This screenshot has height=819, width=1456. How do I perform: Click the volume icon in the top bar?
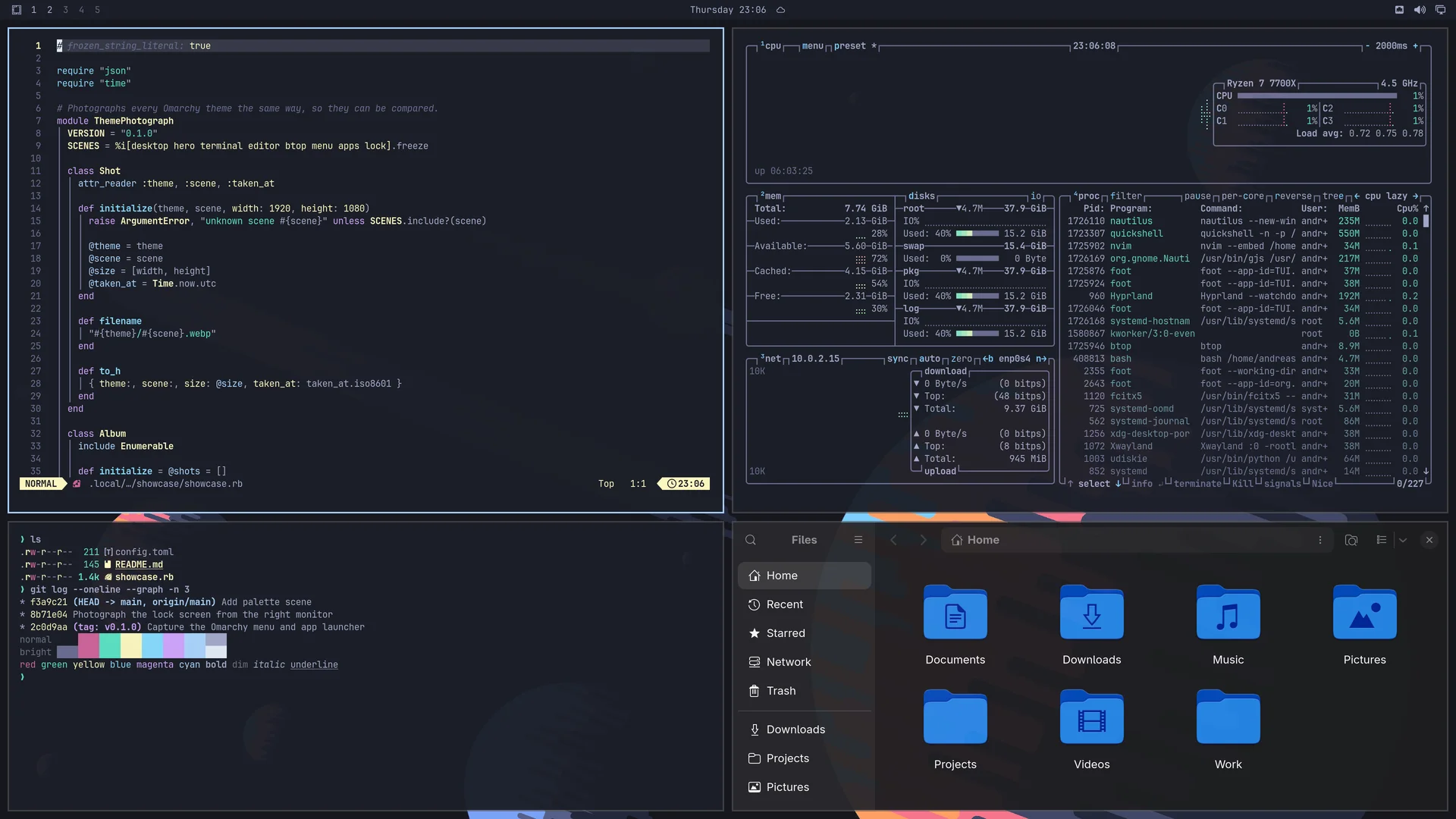coord(1420,10)
